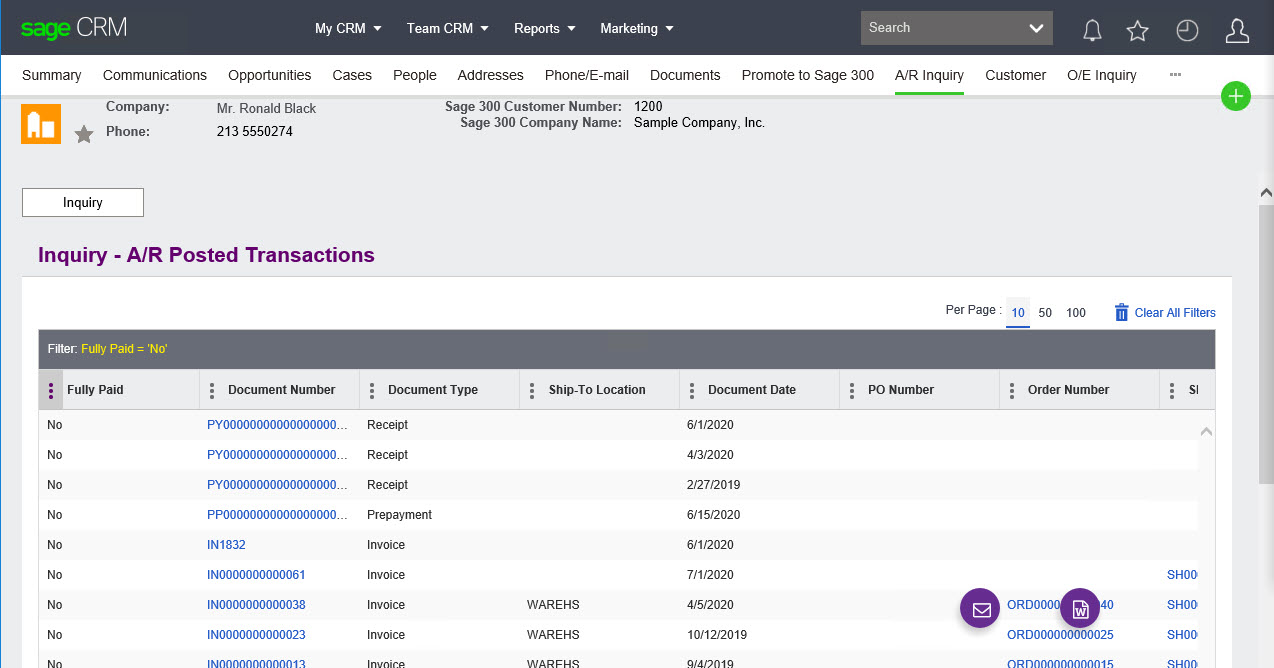Open invoice IN1832 link

226,545
